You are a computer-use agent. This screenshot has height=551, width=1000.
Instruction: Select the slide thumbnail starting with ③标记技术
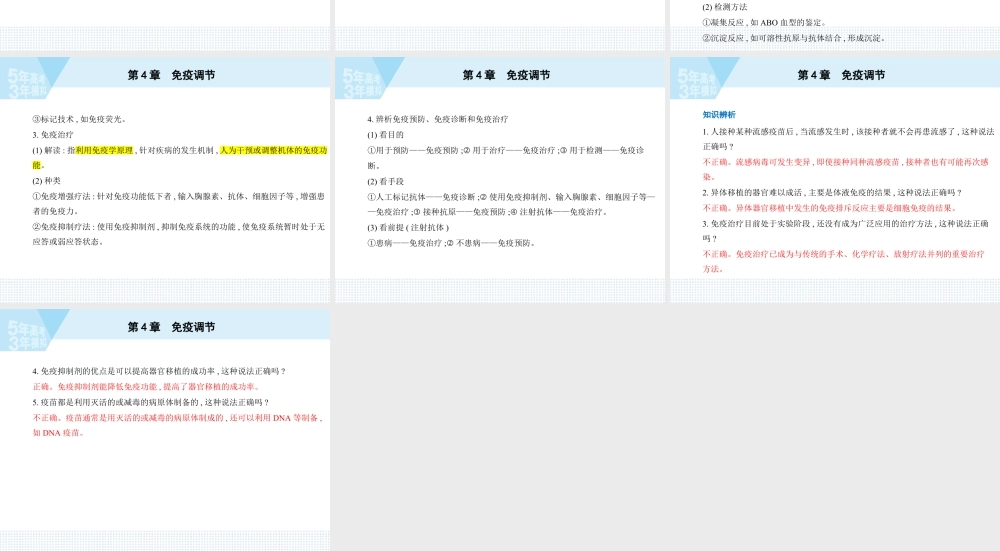(165, 180)
